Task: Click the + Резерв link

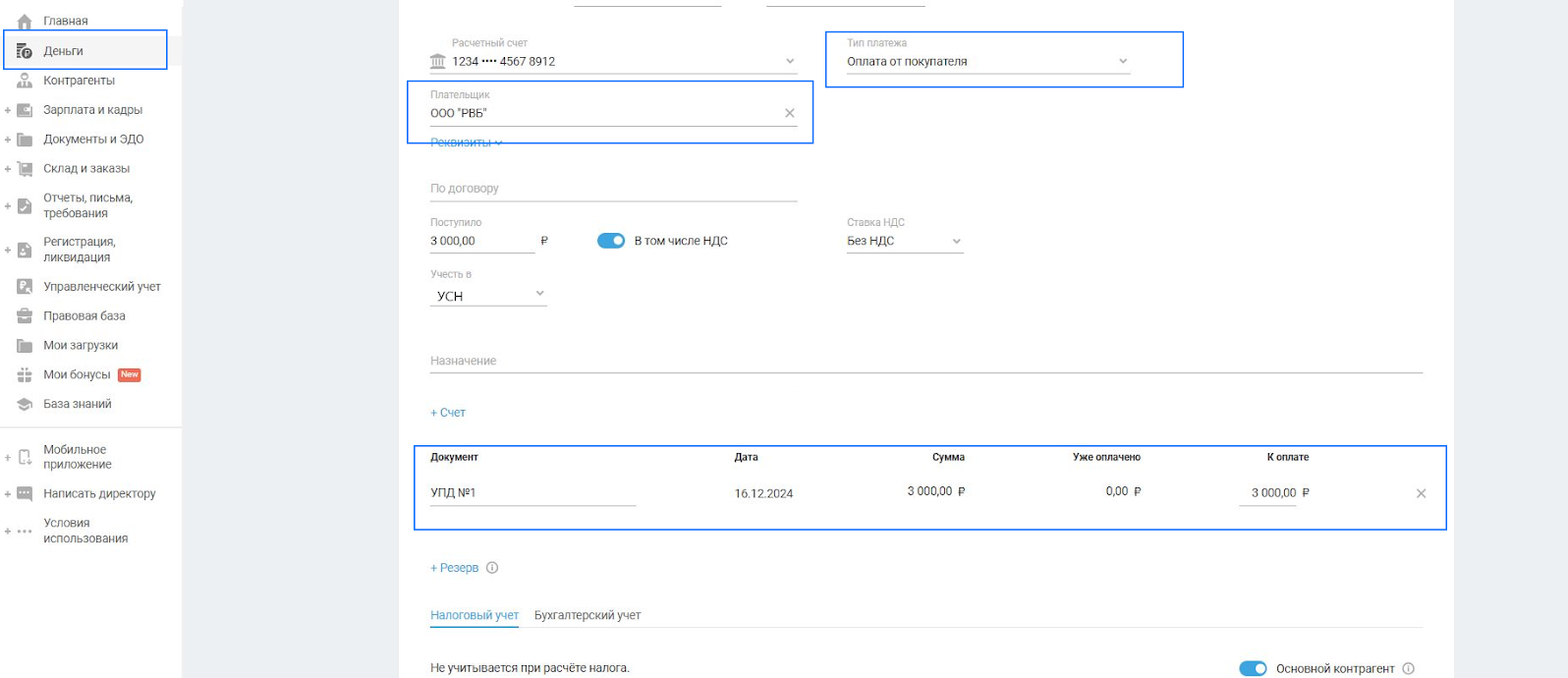Action: click(x=455, y=568)
